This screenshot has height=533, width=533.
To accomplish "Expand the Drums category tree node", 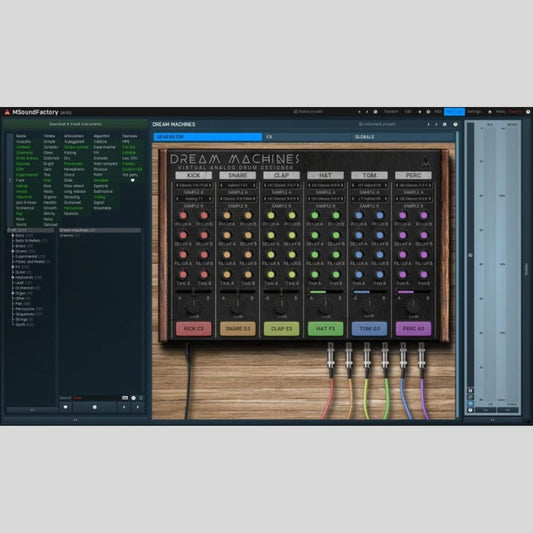I will (x=13, y=251).
